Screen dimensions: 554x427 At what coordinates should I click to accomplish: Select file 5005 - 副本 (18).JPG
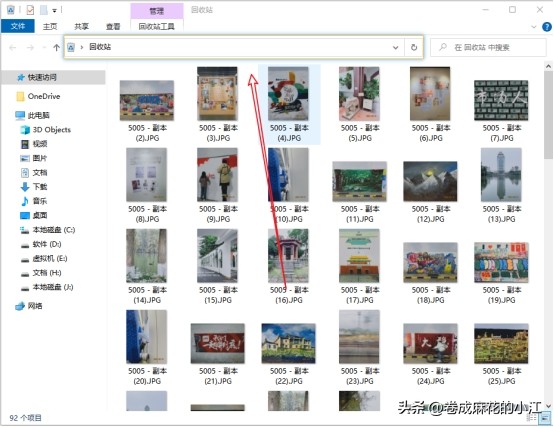pyautogui.click(x=430, y=273)
